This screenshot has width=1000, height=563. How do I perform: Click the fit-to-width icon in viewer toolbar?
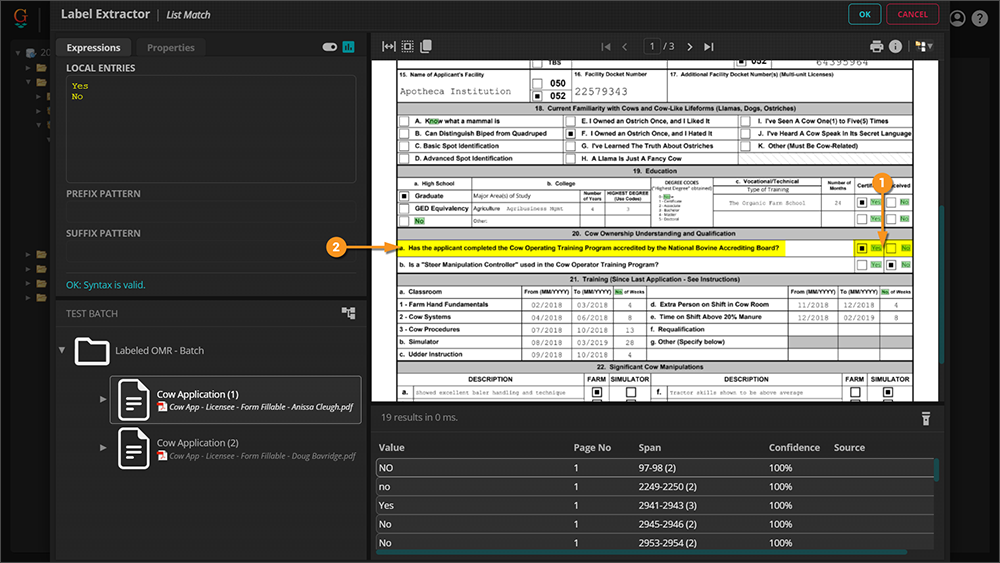coord(389,47)
